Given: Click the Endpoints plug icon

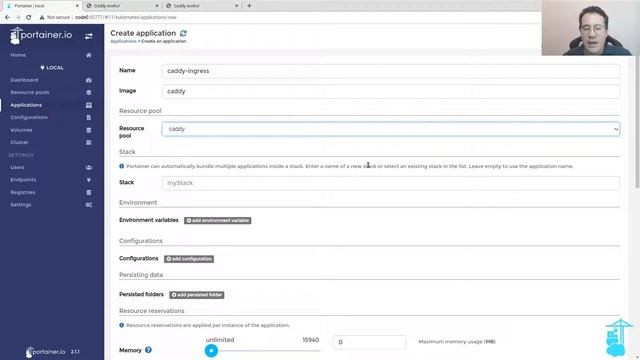Looking at the screenshot, I should (x=89, y=180).
